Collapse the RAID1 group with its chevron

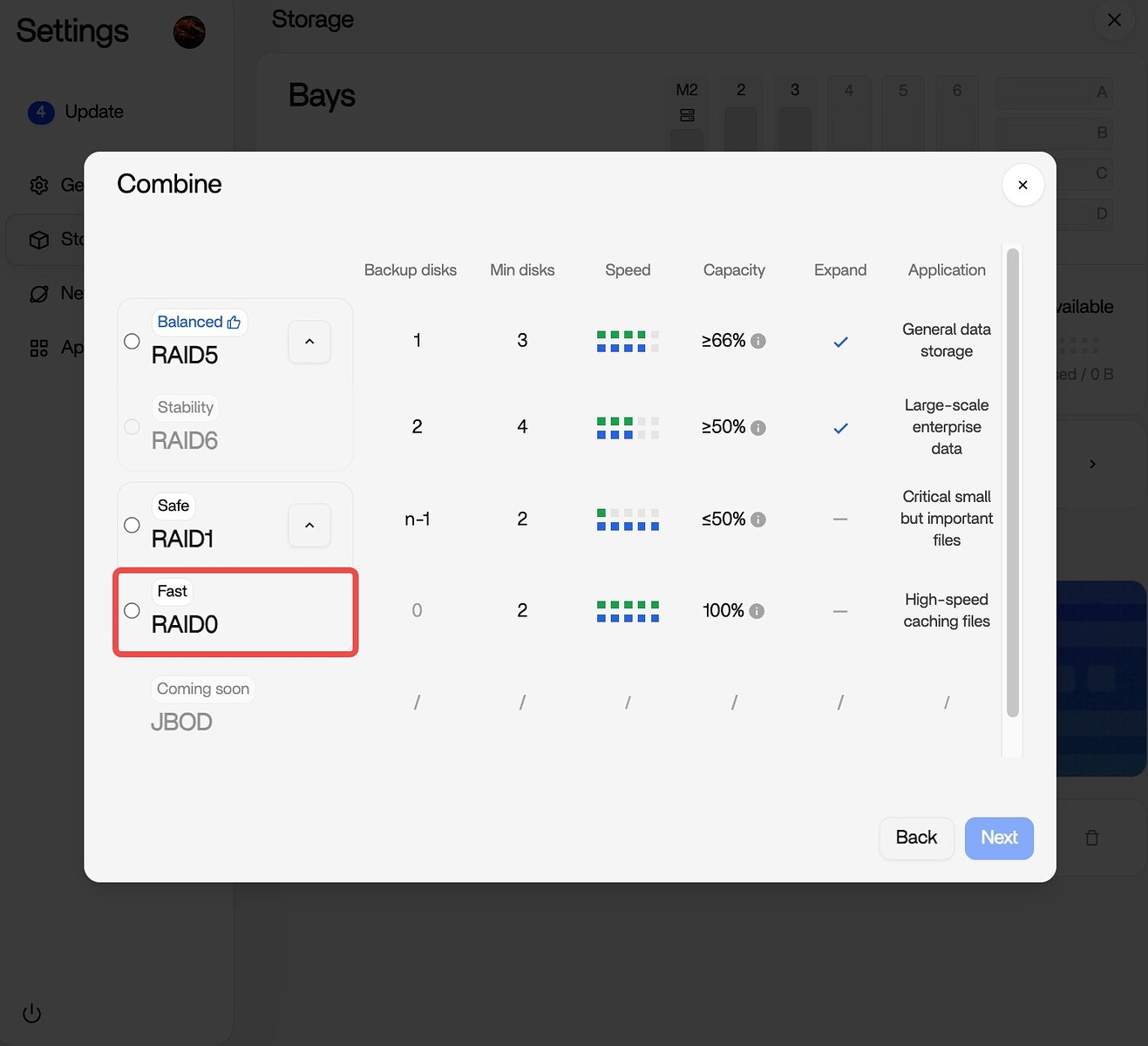pos(309,525)
